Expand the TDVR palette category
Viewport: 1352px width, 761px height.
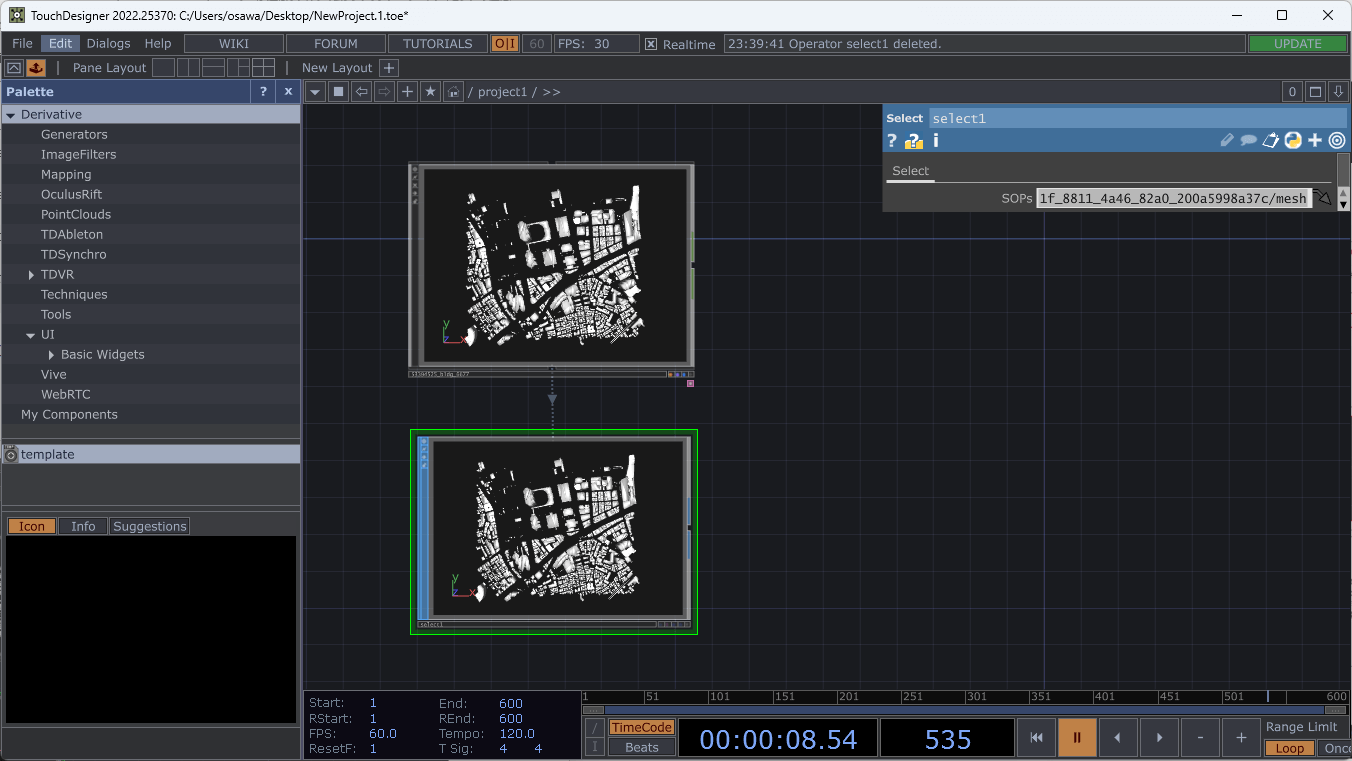30,274
